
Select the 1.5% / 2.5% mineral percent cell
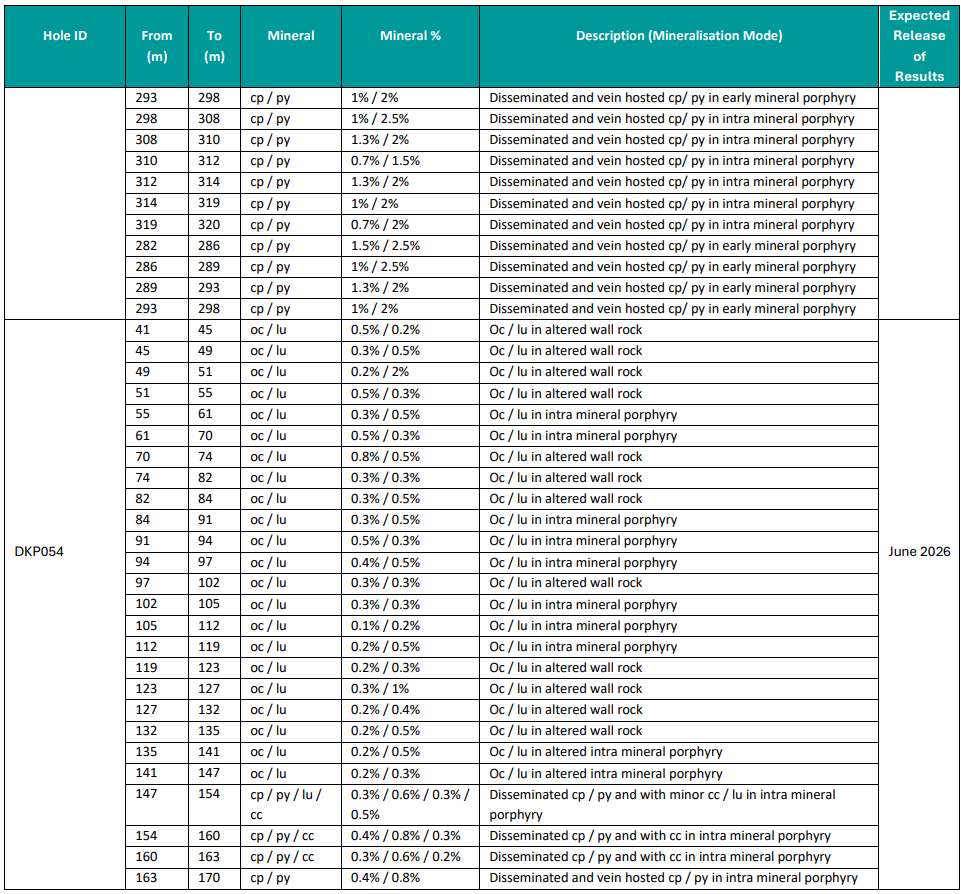point(410,246)
